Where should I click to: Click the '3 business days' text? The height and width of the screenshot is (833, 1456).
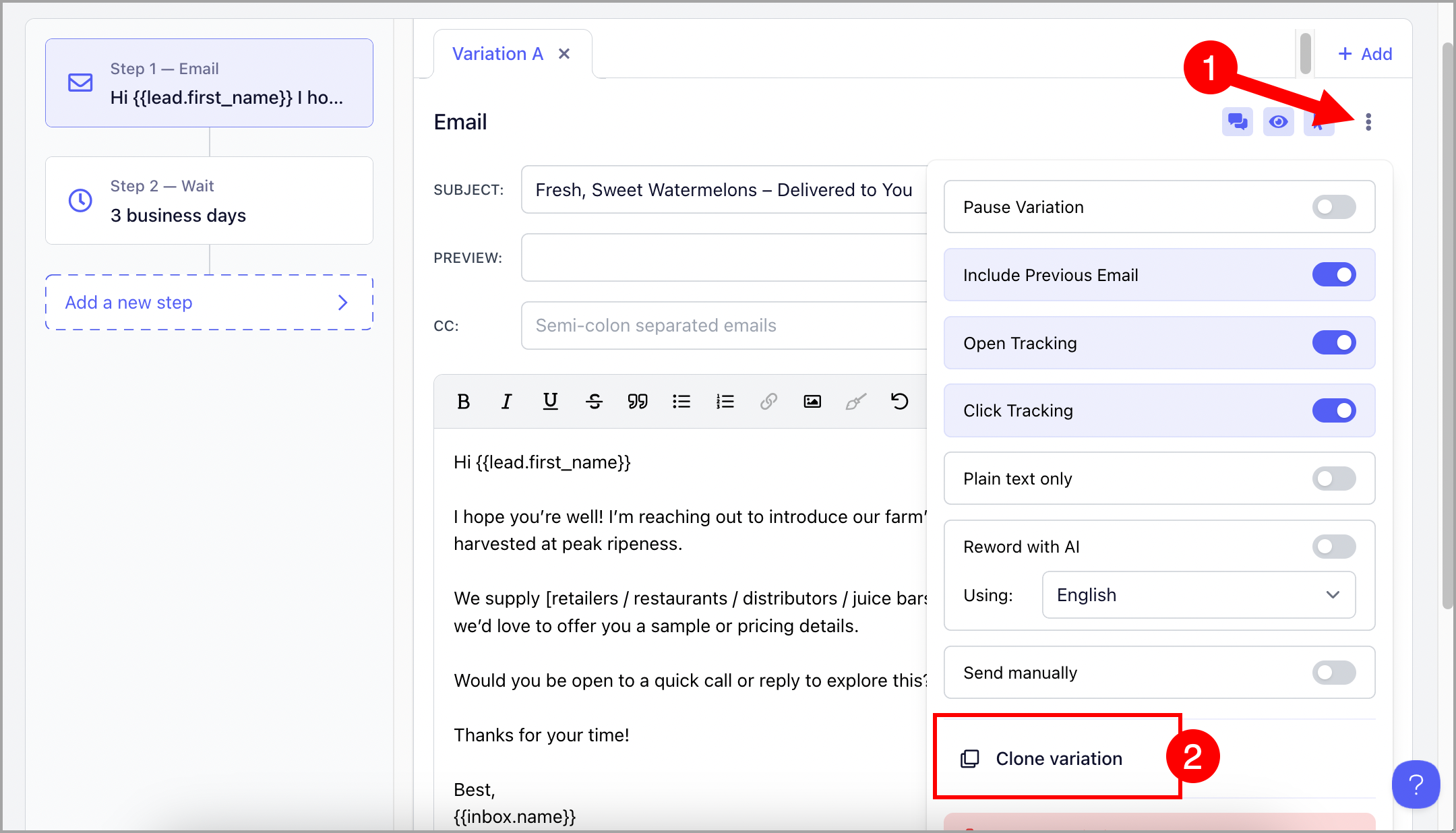pos(178,216)
